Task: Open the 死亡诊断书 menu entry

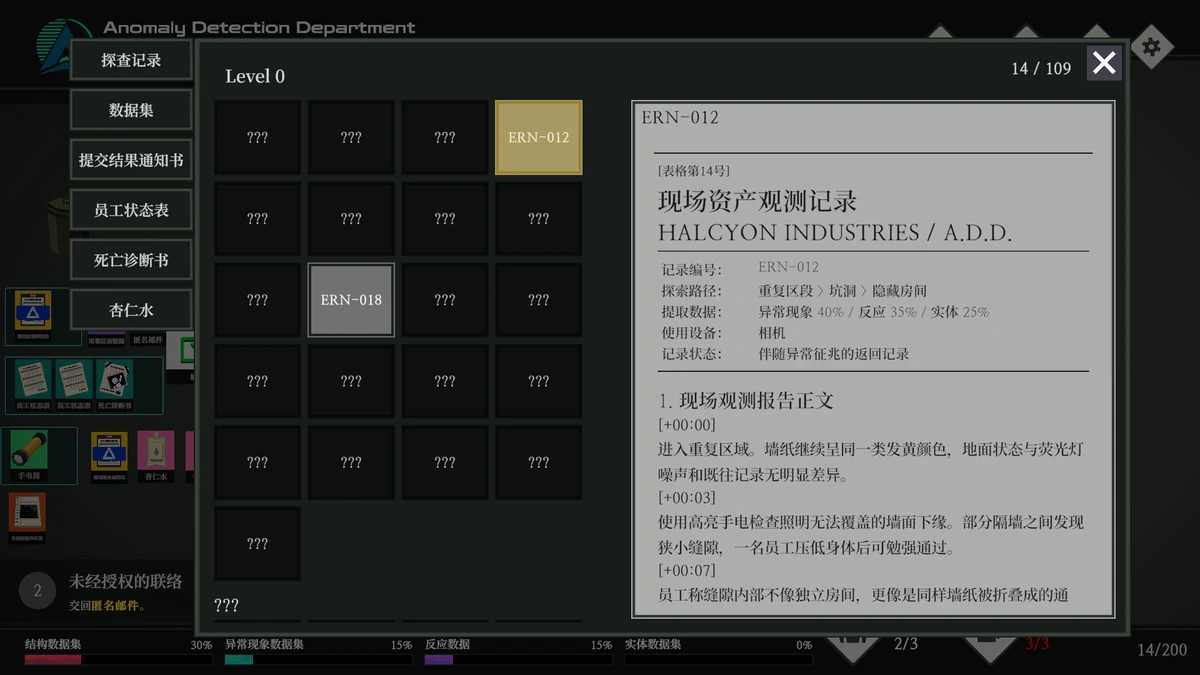Action: 131,260
